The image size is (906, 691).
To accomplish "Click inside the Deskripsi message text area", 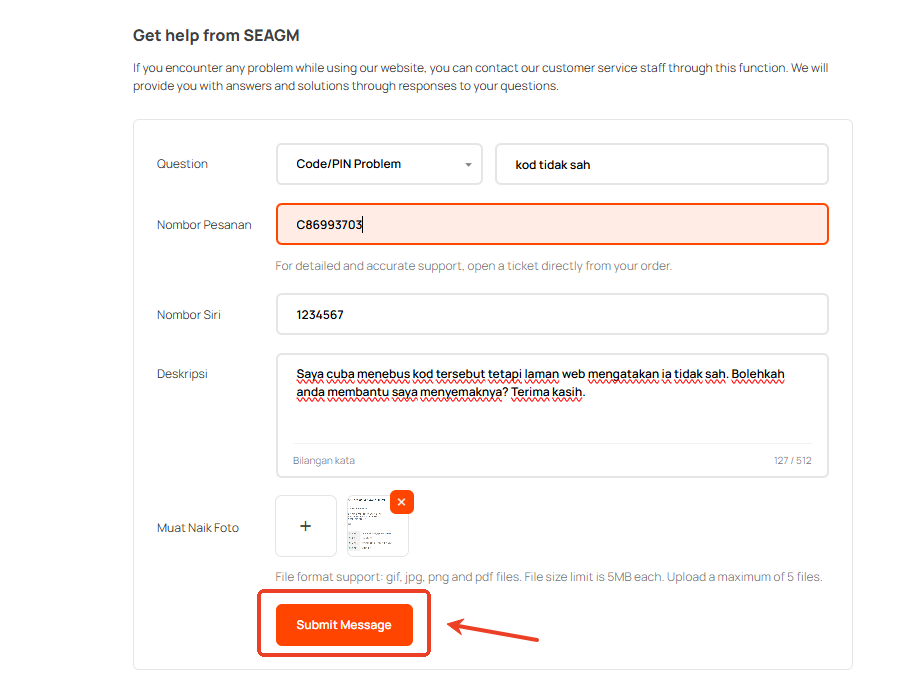I will (552, 410).
